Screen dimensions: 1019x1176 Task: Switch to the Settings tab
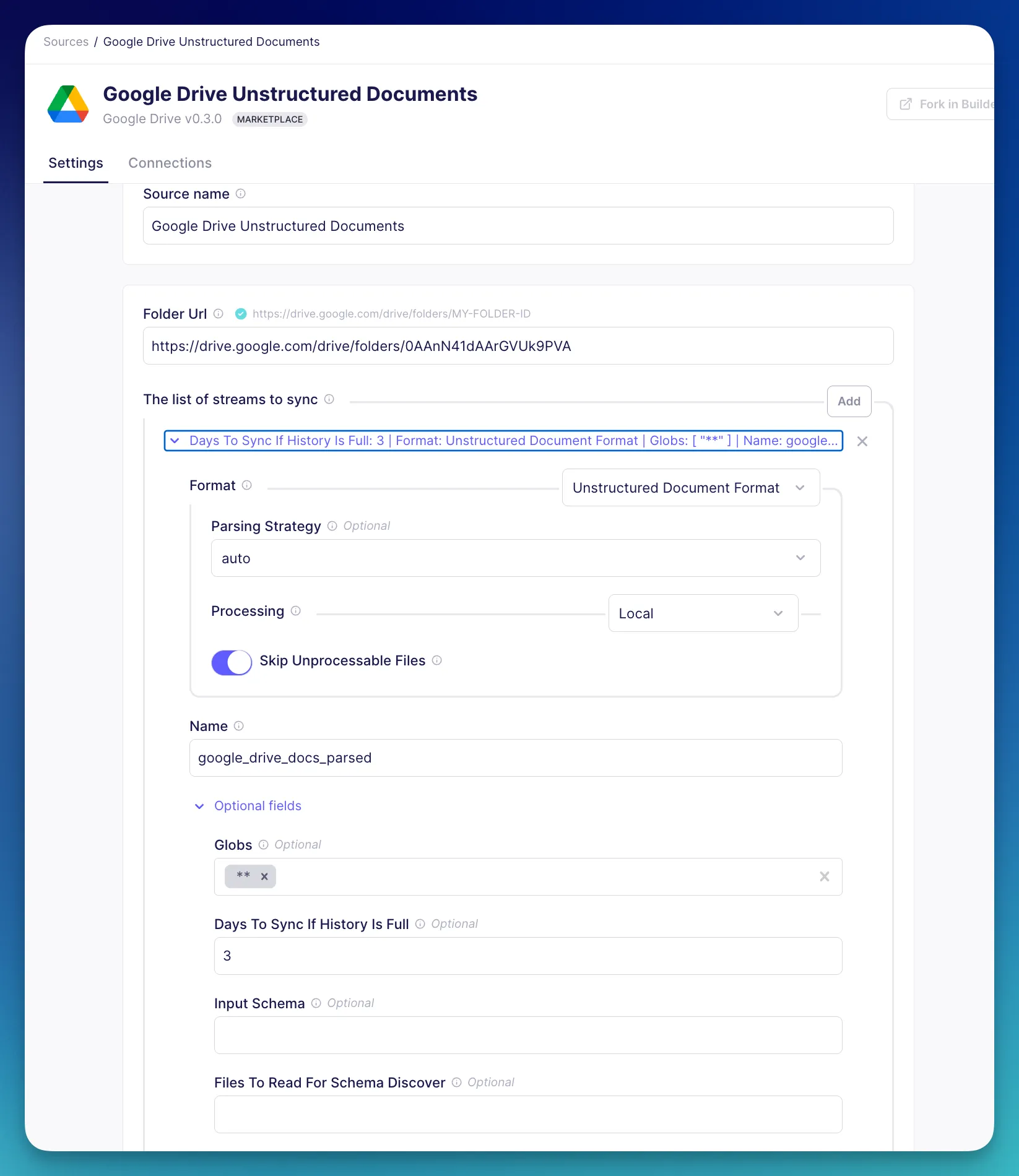click(76, 163)
